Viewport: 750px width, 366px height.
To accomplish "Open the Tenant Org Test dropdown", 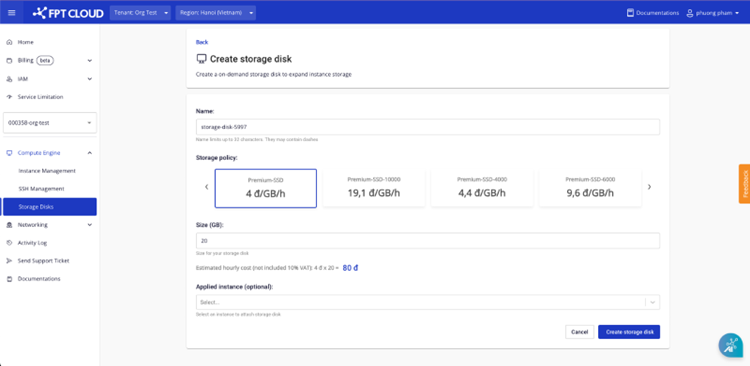I will 140,13.
